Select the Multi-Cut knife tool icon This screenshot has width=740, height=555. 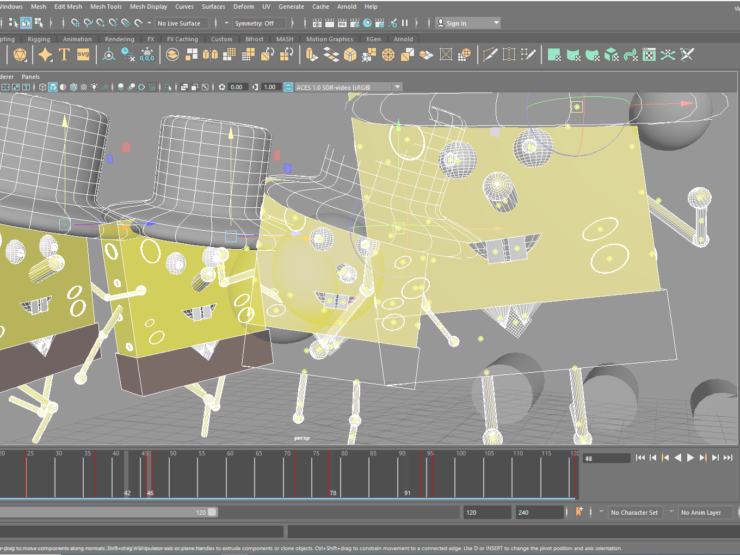490,55
